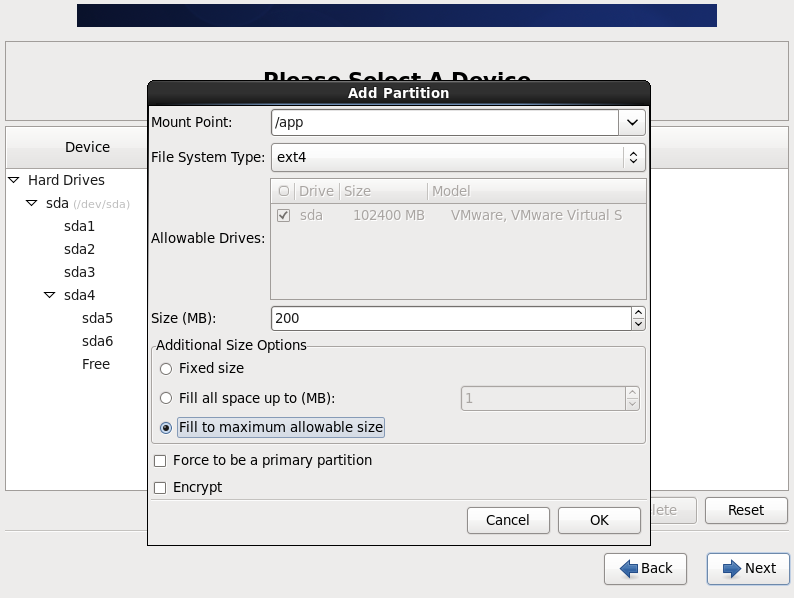Enable Force to be a primary partition

click(x=160, y=461)
